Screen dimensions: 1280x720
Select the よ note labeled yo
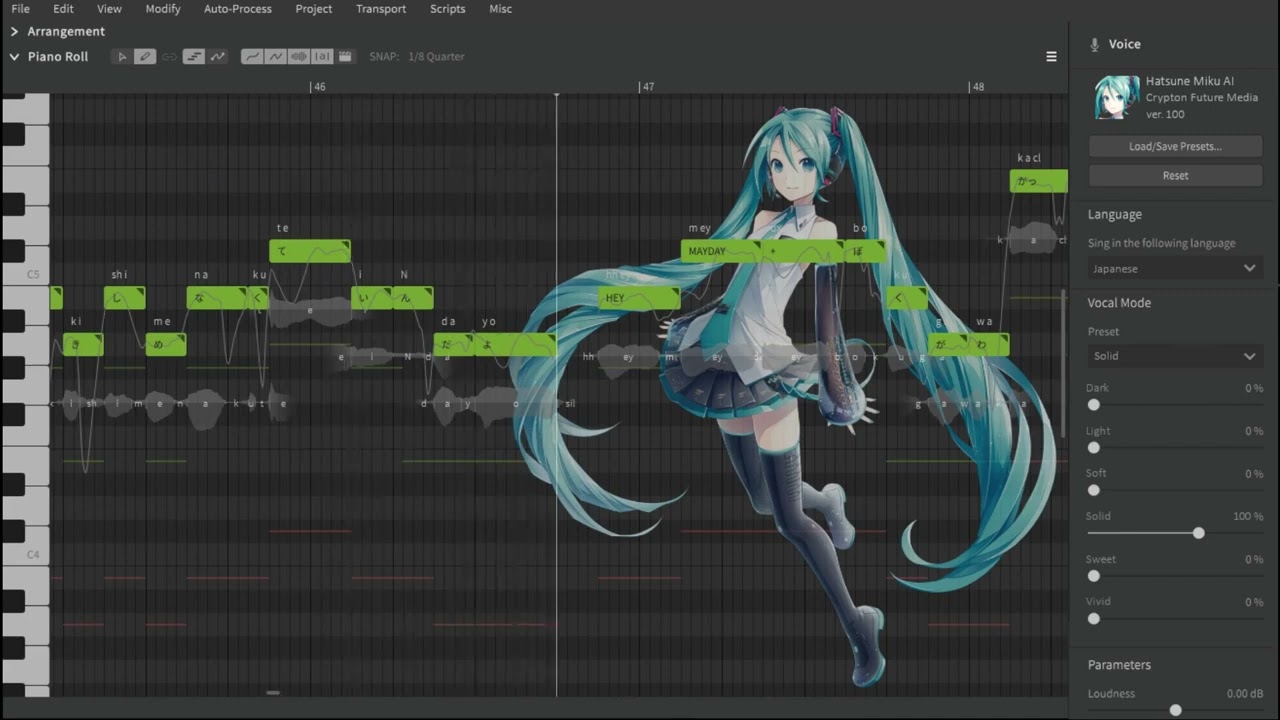tap(515, 345)
